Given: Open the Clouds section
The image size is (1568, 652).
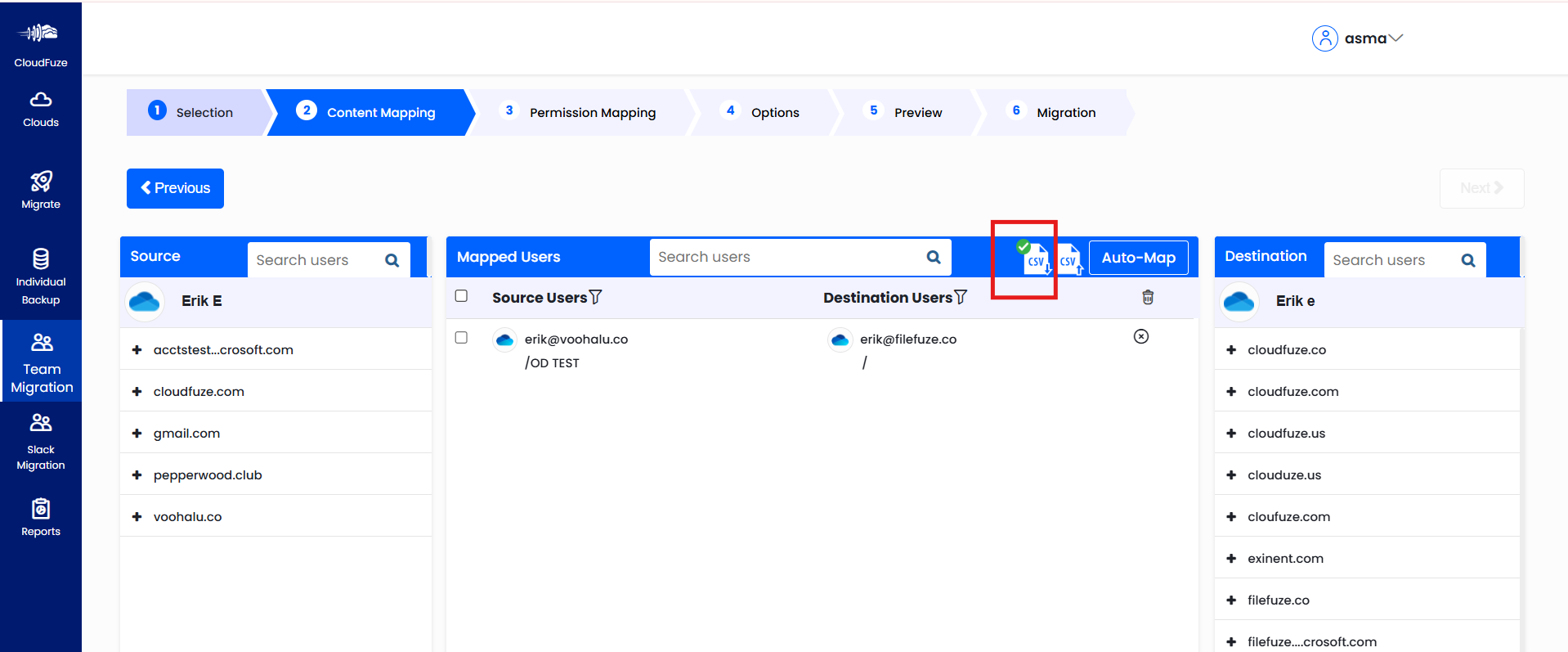Looking at the screenshot, I should click(40, 110).
